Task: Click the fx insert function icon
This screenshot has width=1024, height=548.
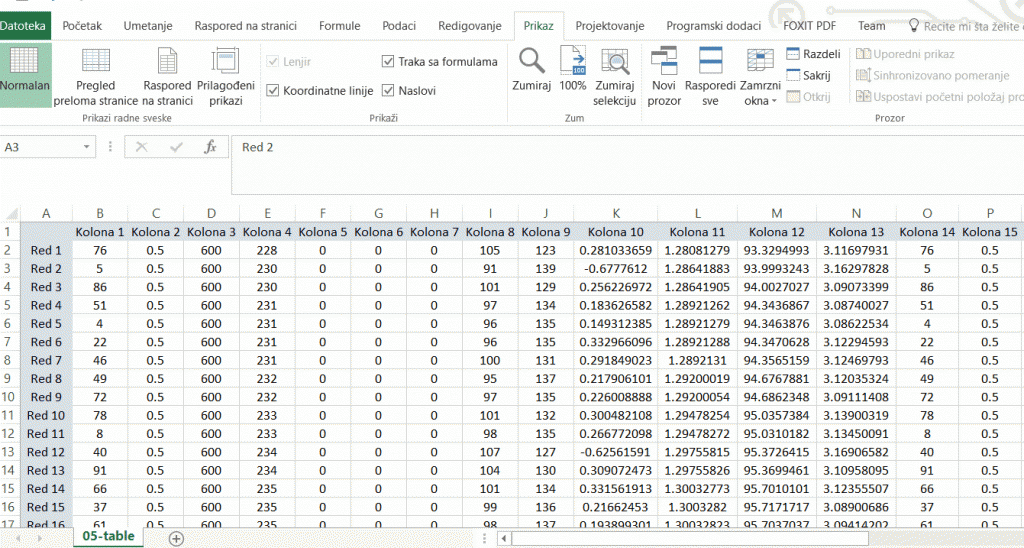Action: pos(210,147)
